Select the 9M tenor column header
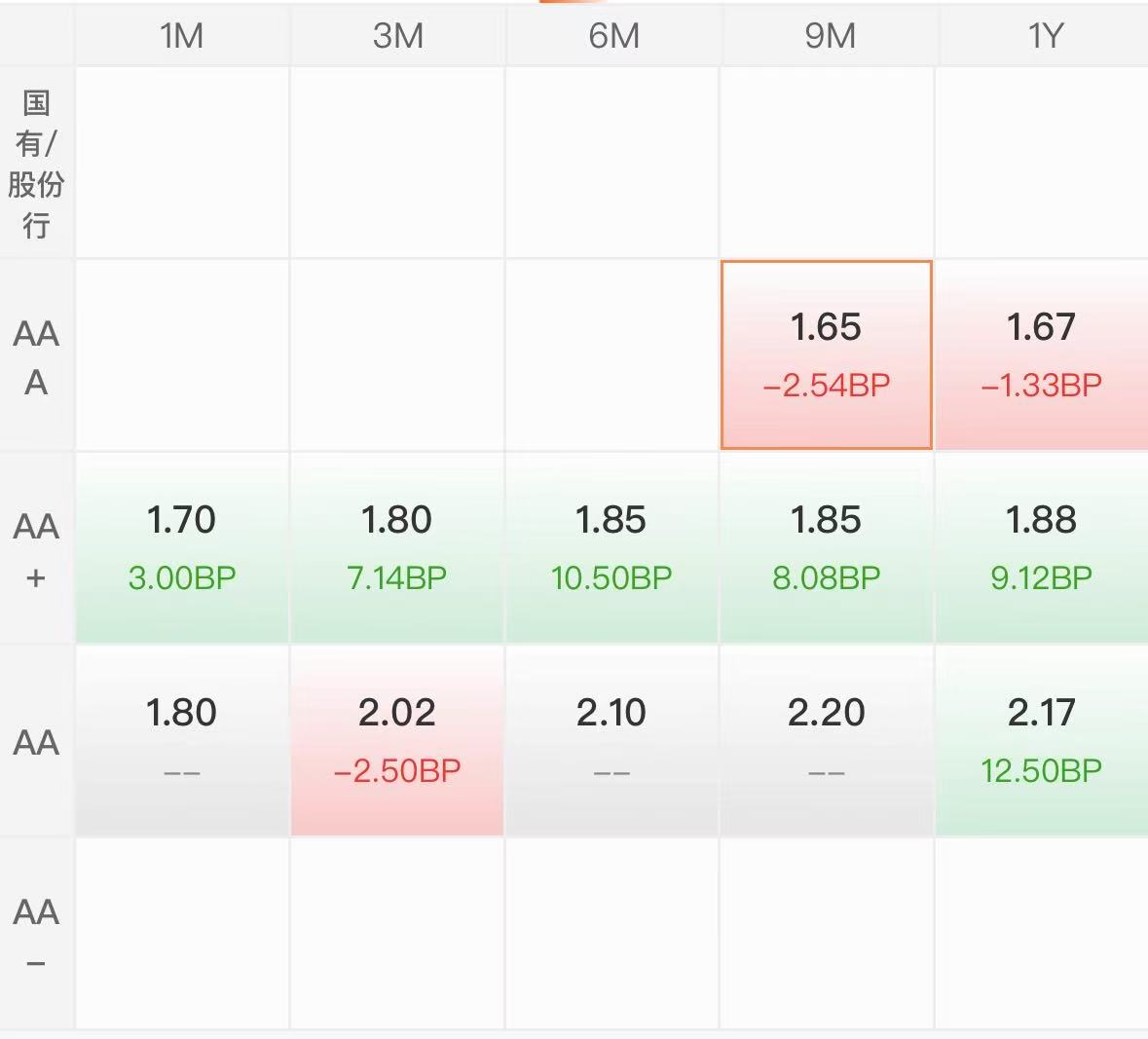 click(829, 35)
